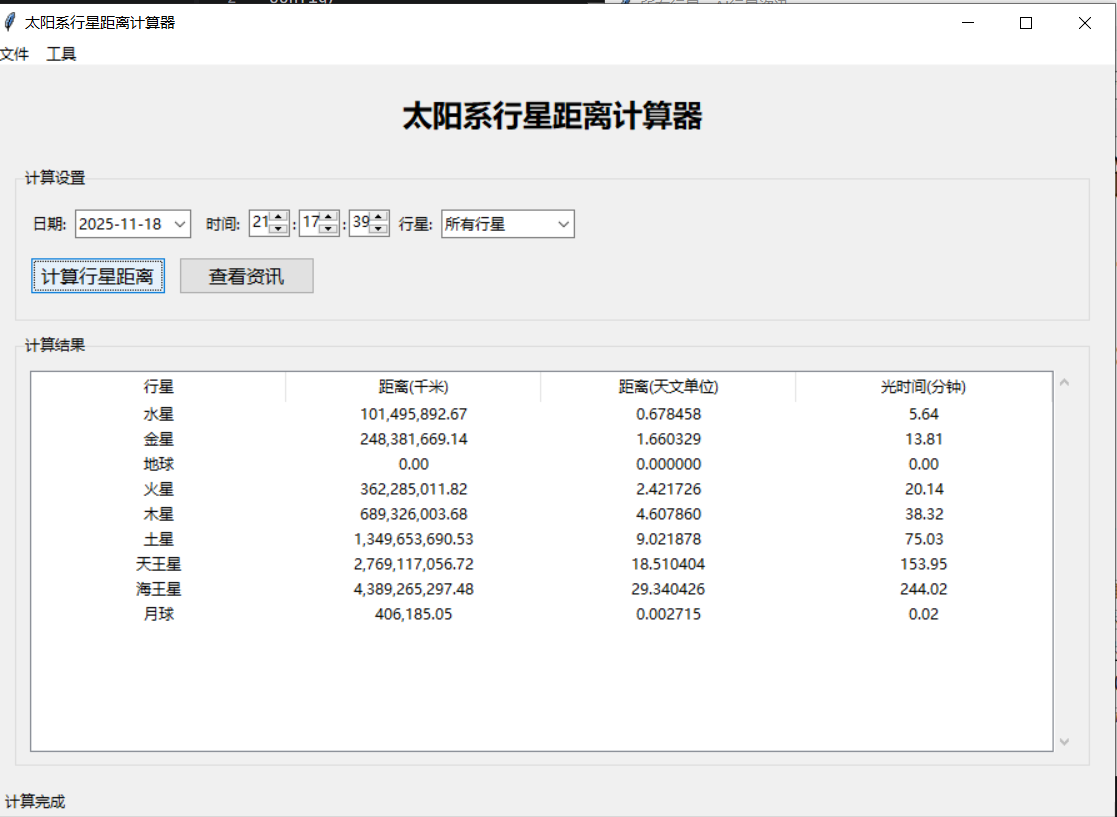The width and height of the screenshot is (1117, 817).
Task: Click the minute spinbox up arrow
Action: [x=330, y=217]
